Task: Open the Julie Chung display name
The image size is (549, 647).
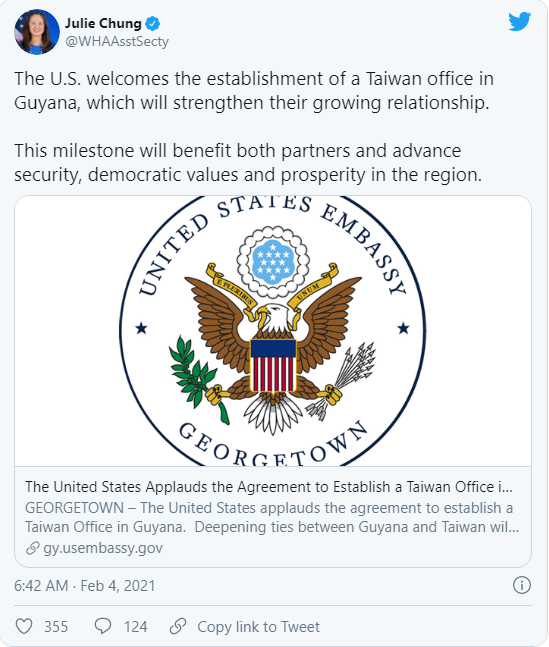Action: click(103, 24)
